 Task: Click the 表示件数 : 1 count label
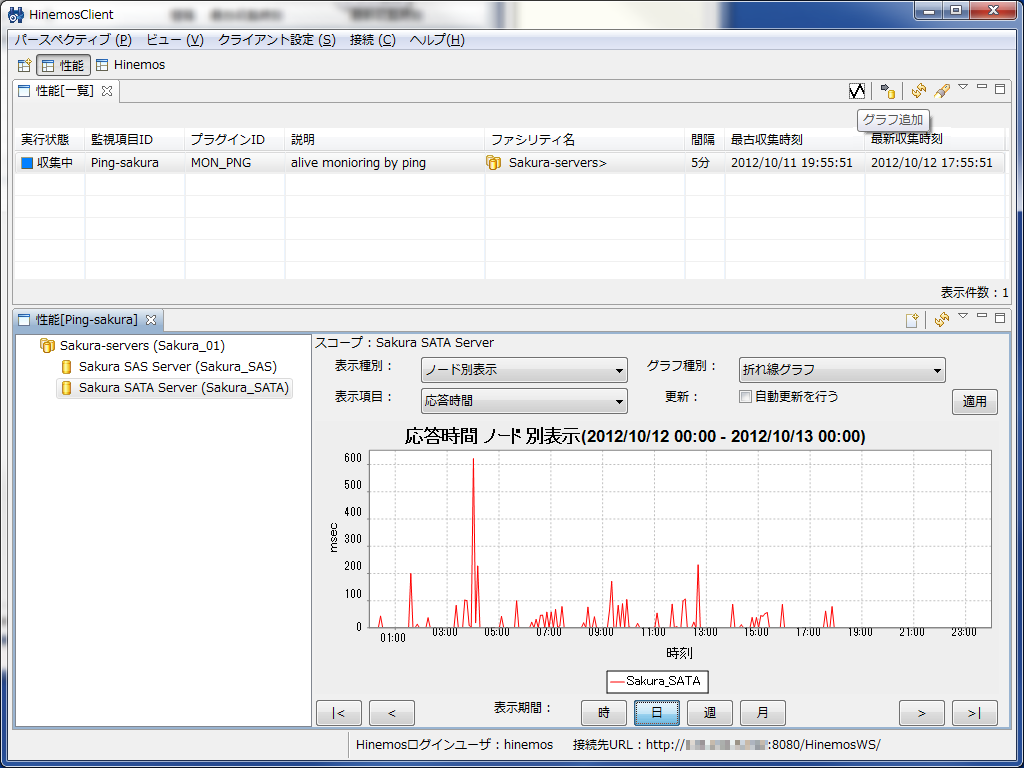tap(974, 293)
